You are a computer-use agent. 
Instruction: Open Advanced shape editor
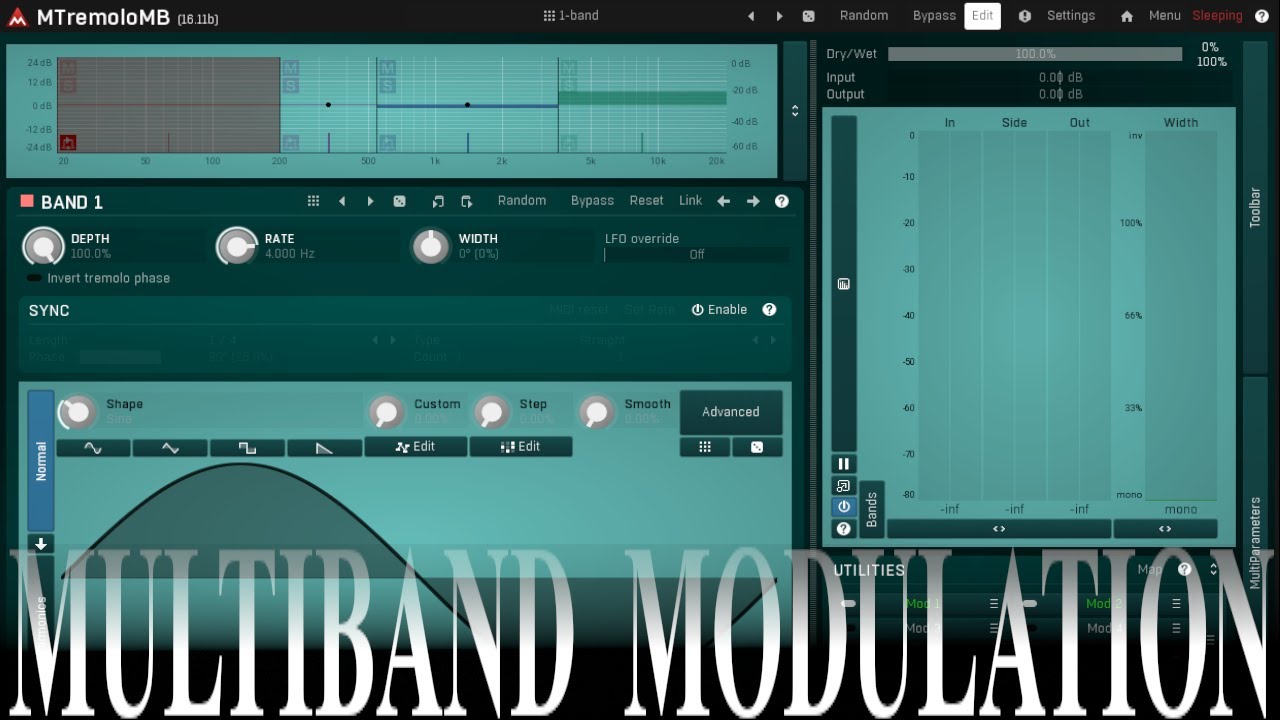[x=731, y=412]
